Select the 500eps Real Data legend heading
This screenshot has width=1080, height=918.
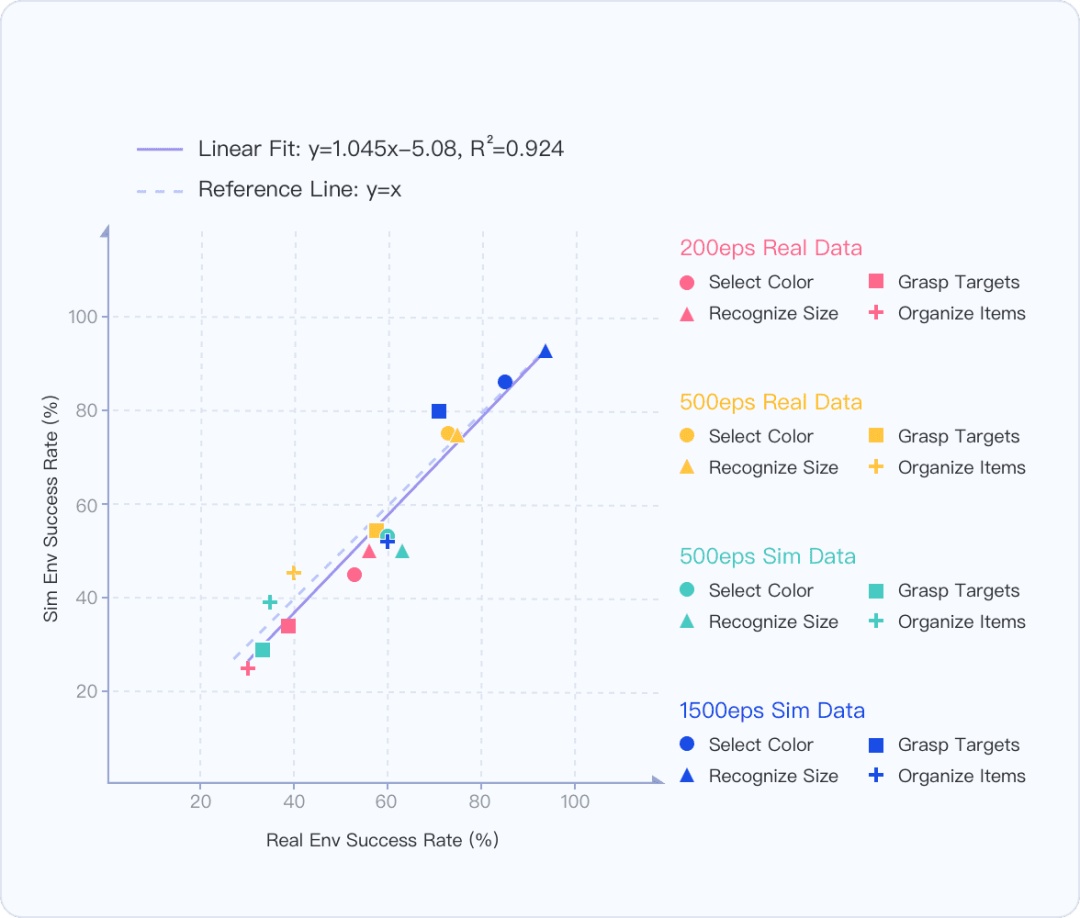(x=770, y=402)
